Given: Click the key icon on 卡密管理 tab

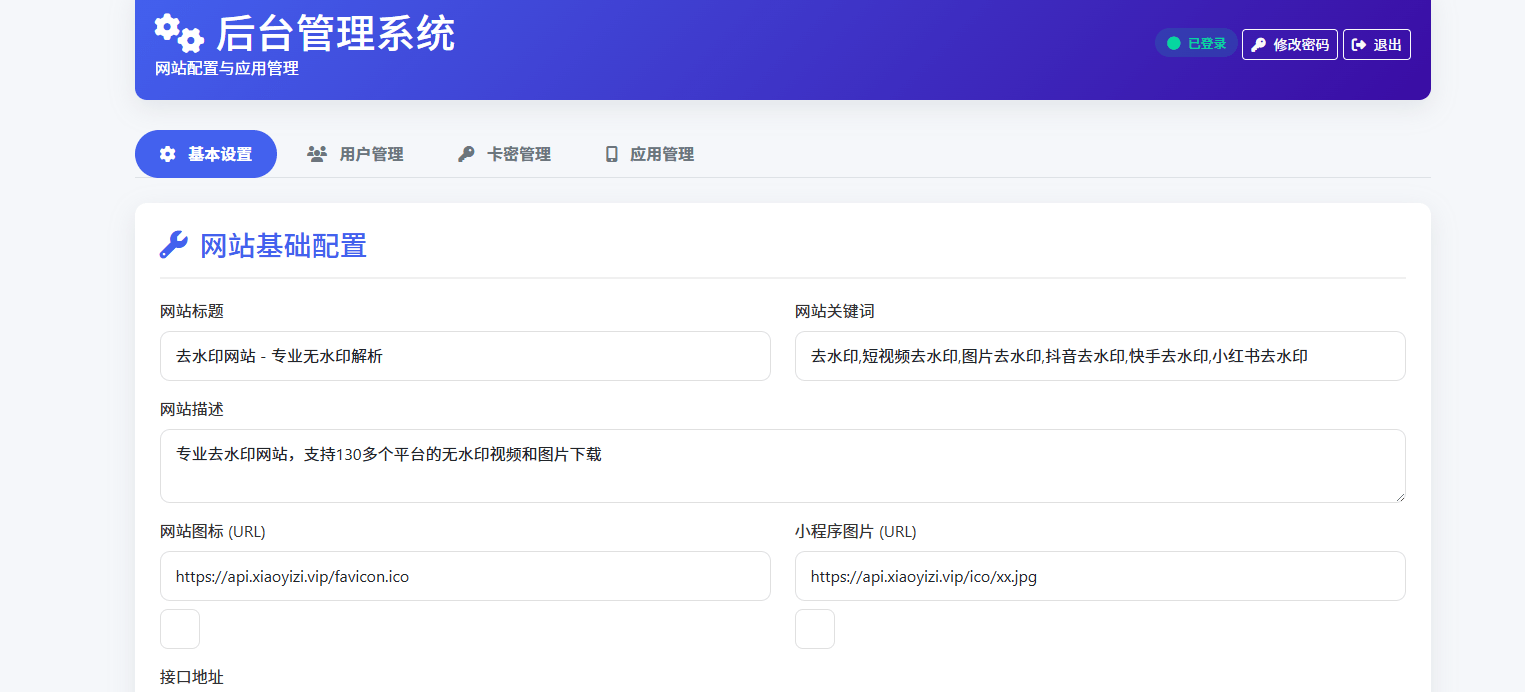Looking at the screenshot, I should (x=466, y=153).
